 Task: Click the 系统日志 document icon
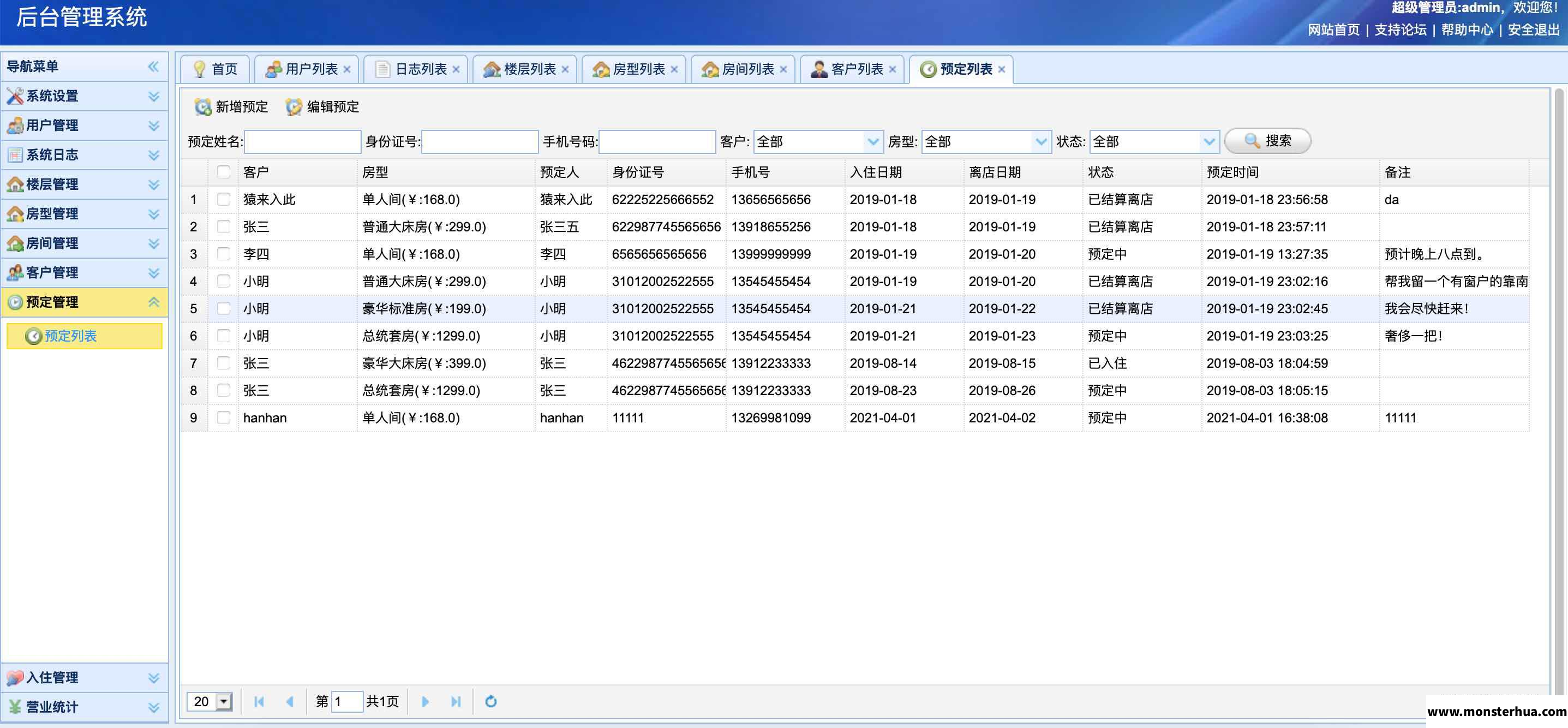click(x=15, y=154)
